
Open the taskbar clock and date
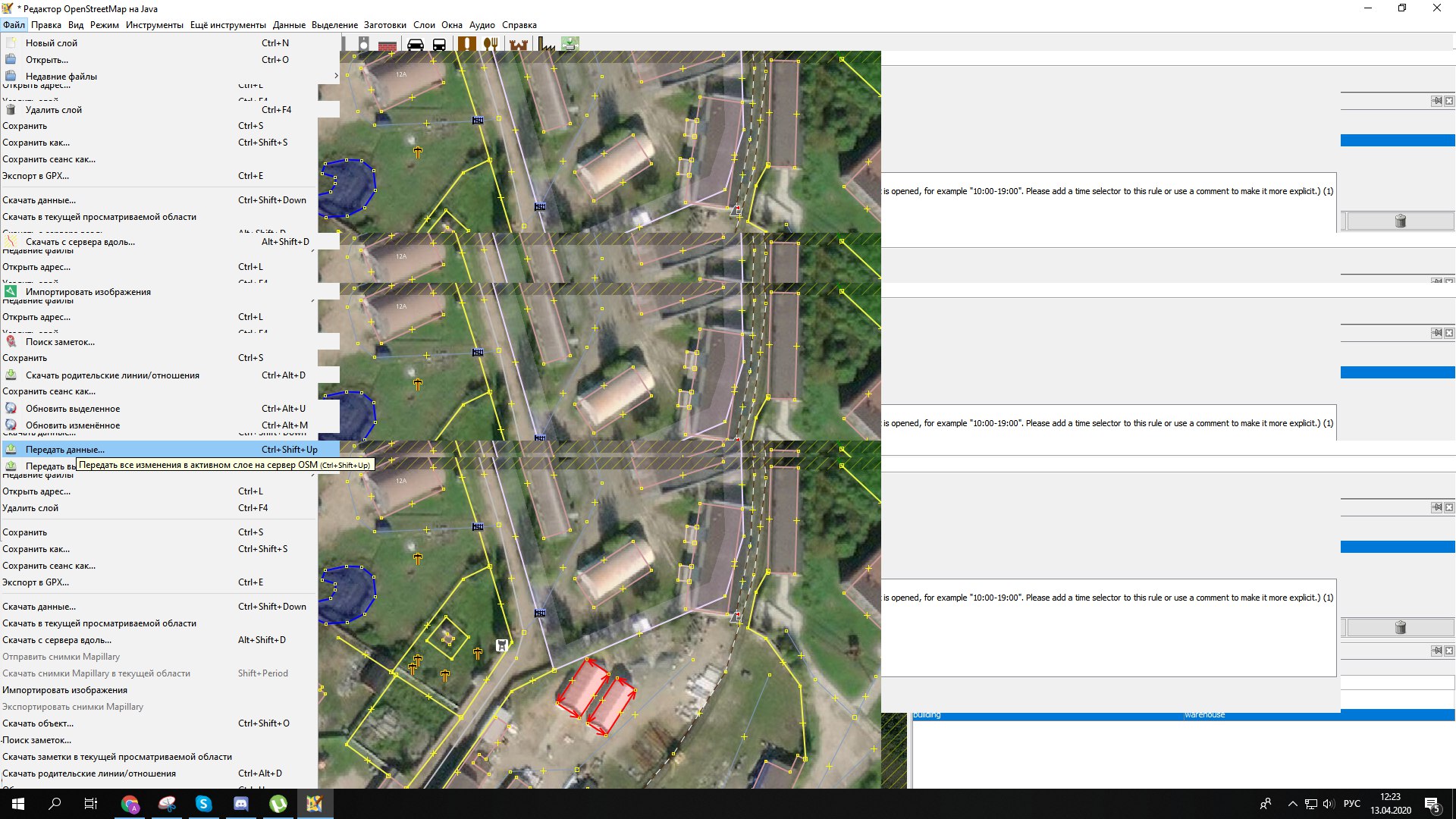[1390, 804]
